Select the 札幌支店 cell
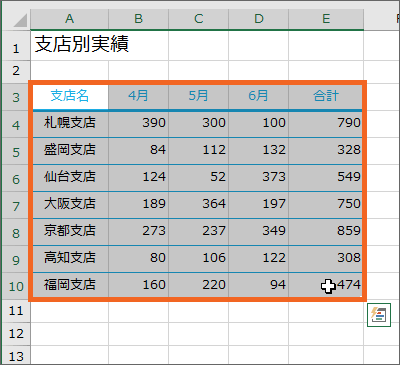The height and width of the screenshot is (365, 400). (70, 124)
